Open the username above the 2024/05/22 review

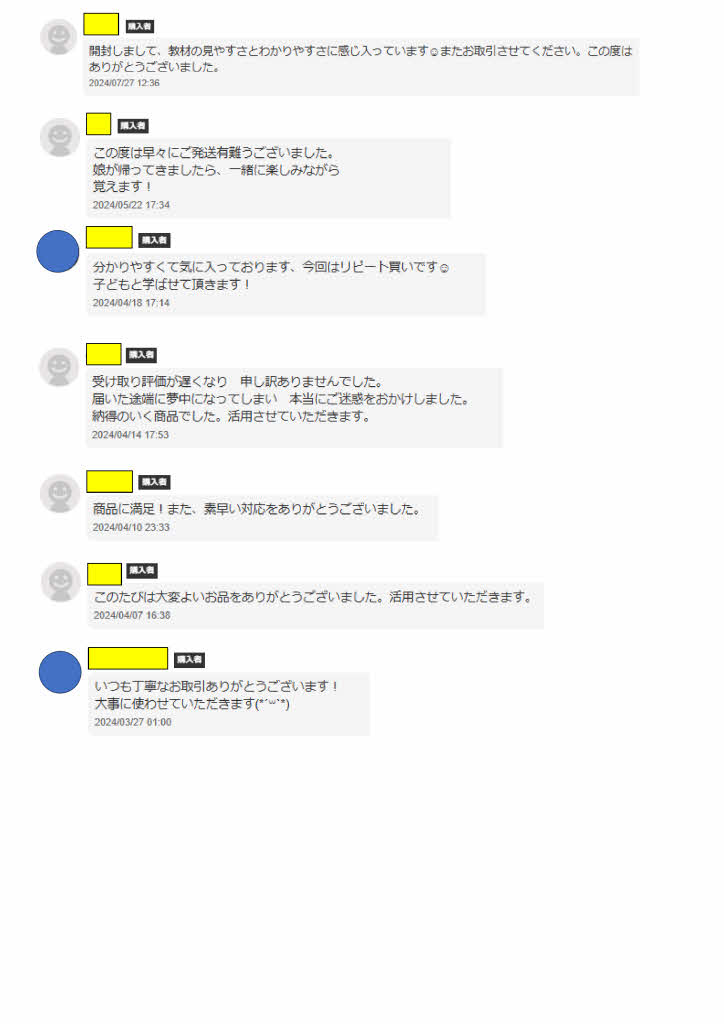pyautogui.click(x=99, y=124)
